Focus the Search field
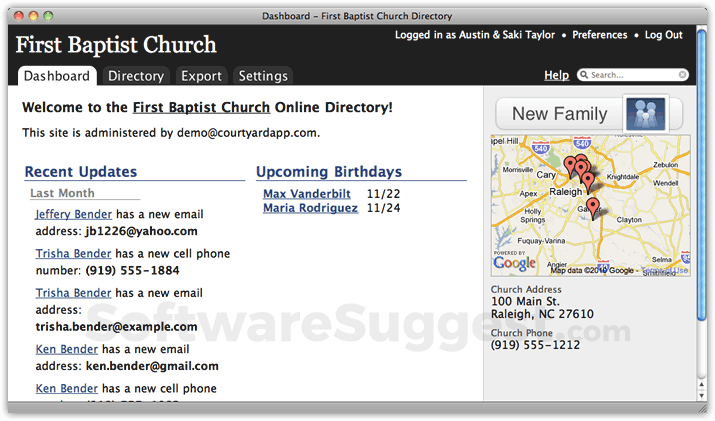Screen dimensions: 715x421 pos(633,75)
